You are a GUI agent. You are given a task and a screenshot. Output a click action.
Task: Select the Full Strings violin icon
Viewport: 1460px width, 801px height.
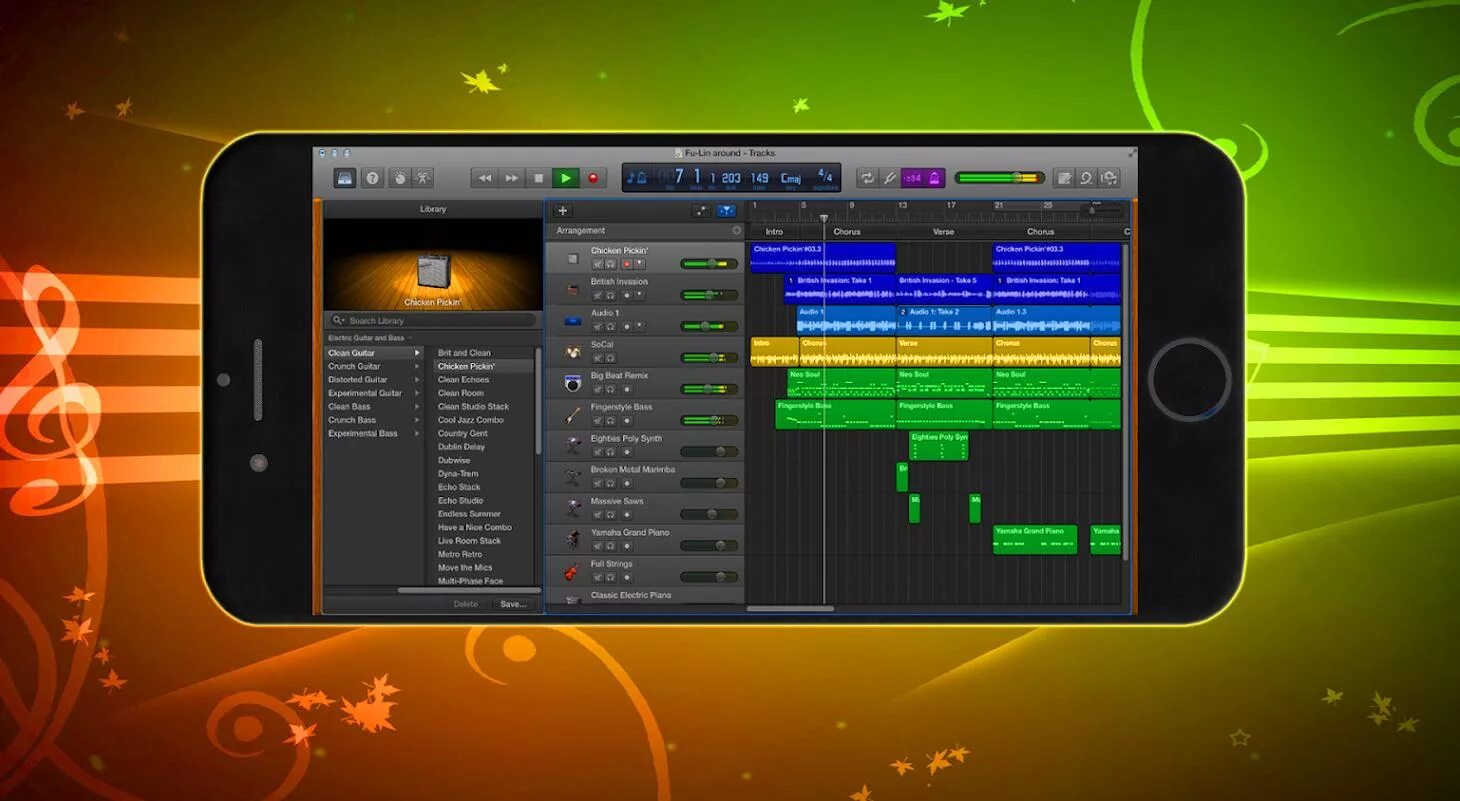[x=571, y=572]
